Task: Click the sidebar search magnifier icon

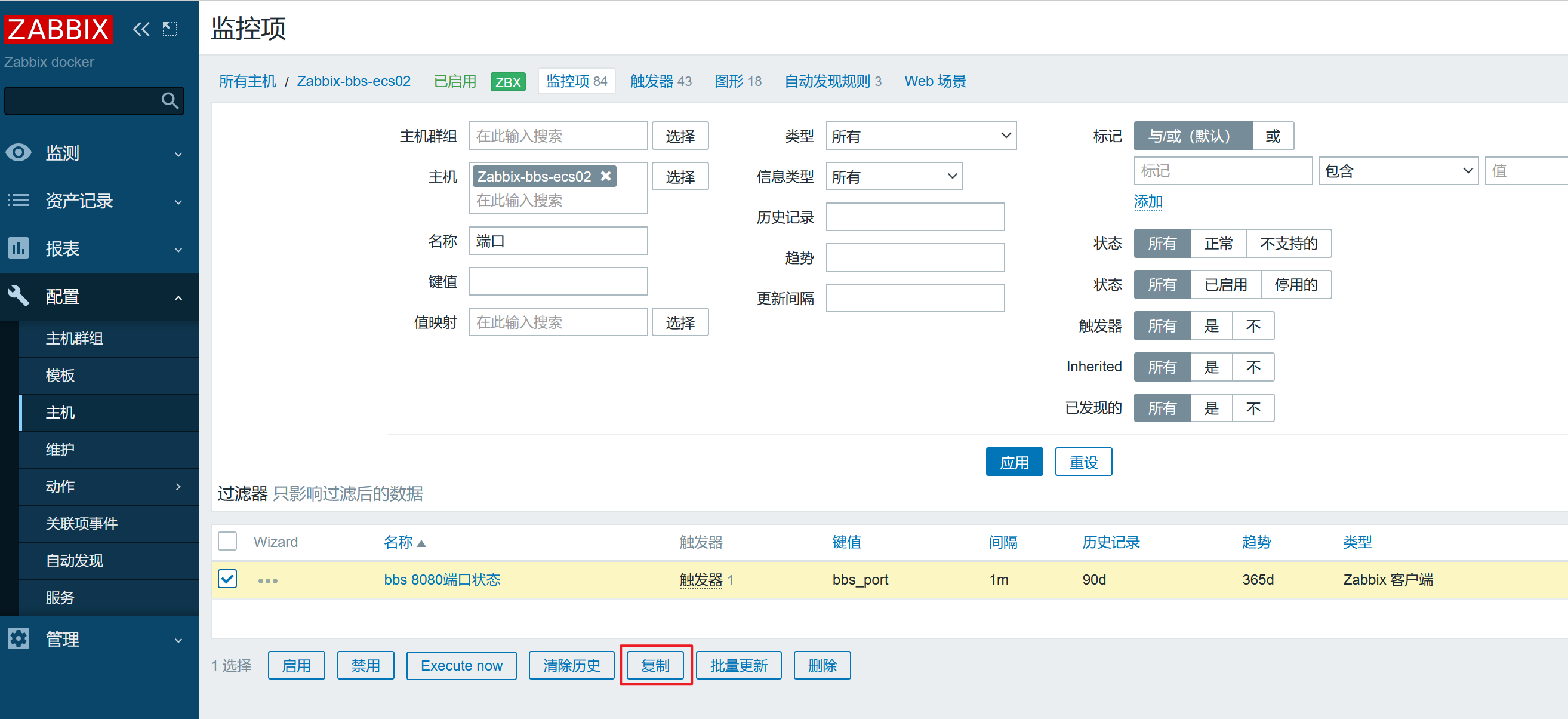Action: point(170,100)
